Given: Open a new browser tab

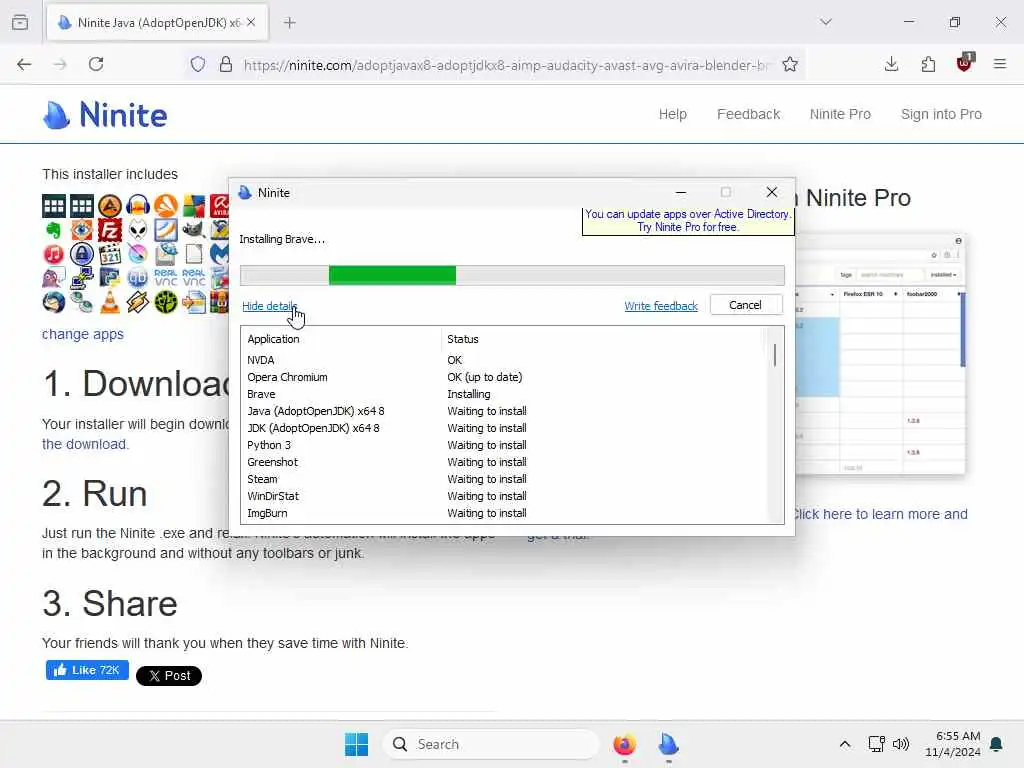Looking at the screenshot, I should click(x=290, y=23).
